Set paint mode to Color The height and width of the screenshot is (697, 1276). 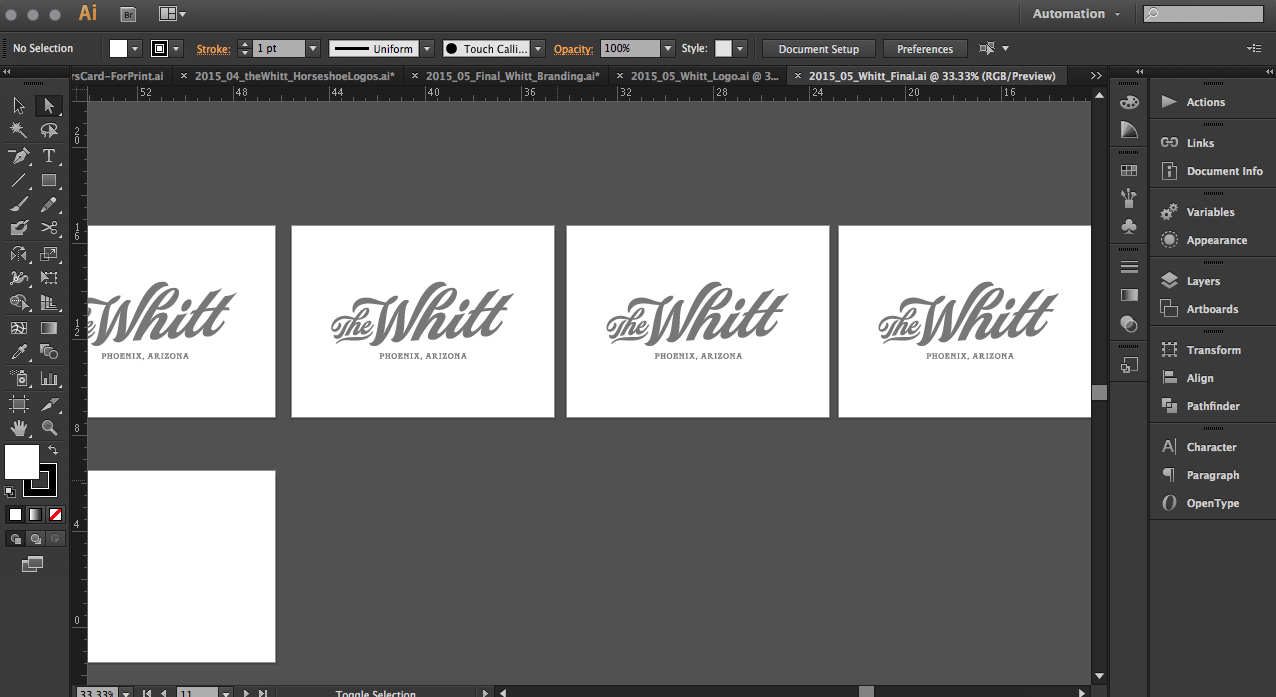point(15,515)
